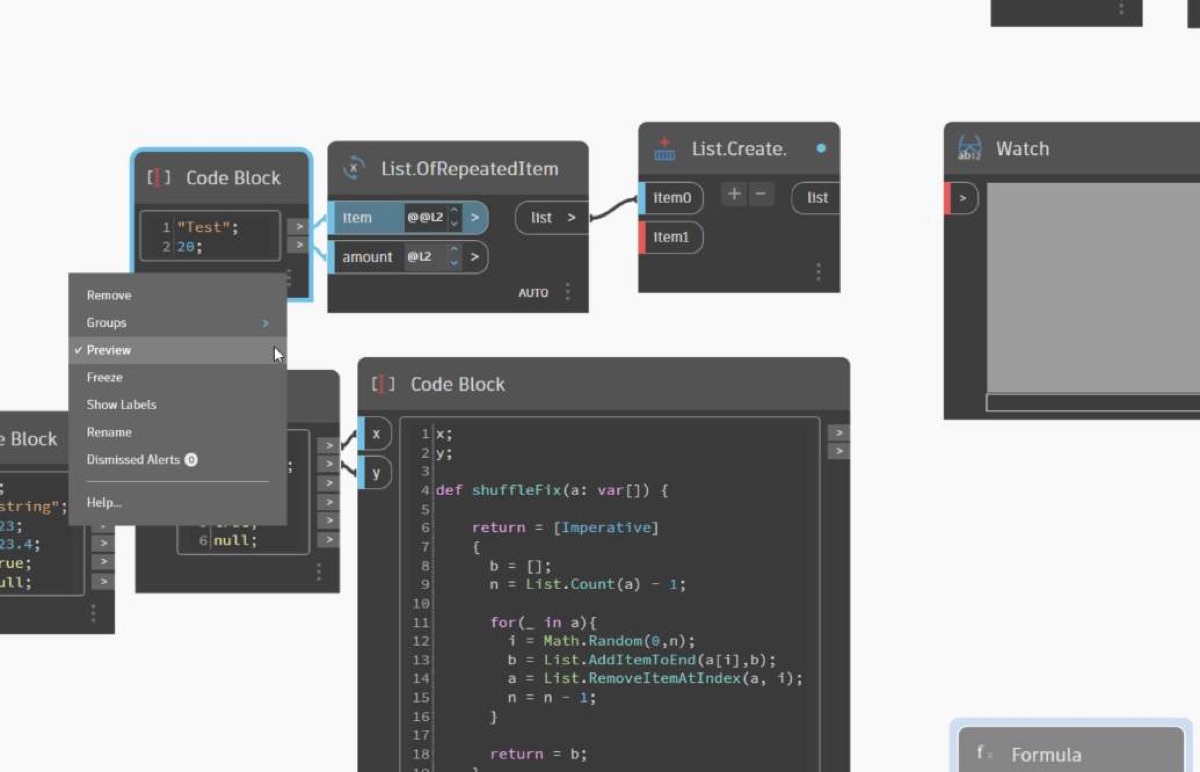Click the bracket icon of the shuffleFix Code Block

pyautogui.click(x=383, y=384)
